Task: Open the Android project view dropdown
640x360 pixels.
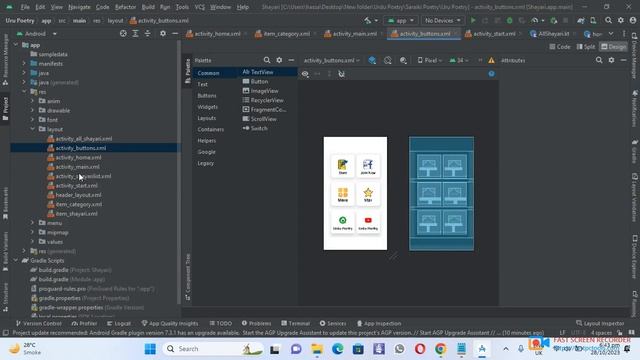Action: [36, 33]
